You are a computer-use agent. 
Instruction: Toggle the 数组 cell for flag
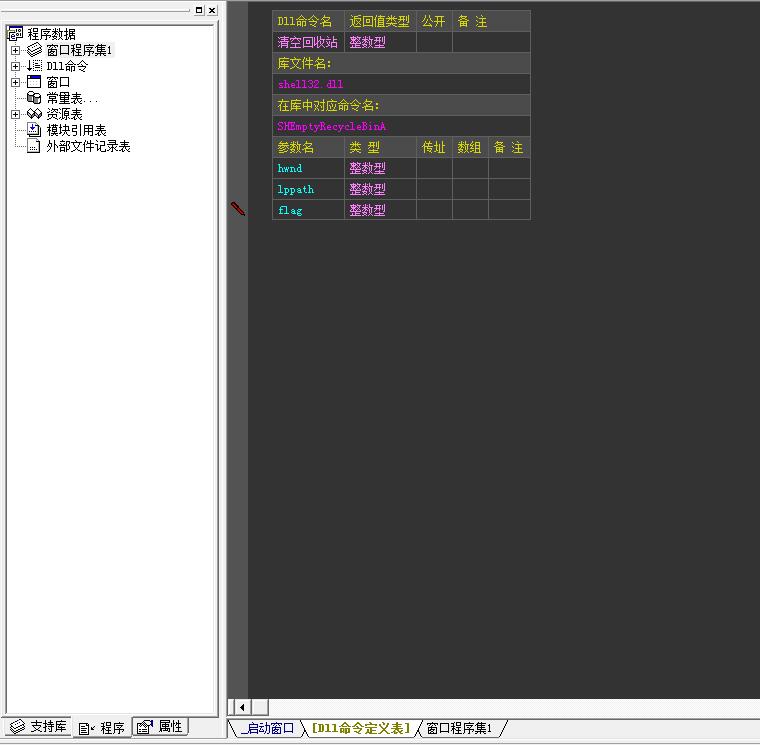[x=470, y=210]
